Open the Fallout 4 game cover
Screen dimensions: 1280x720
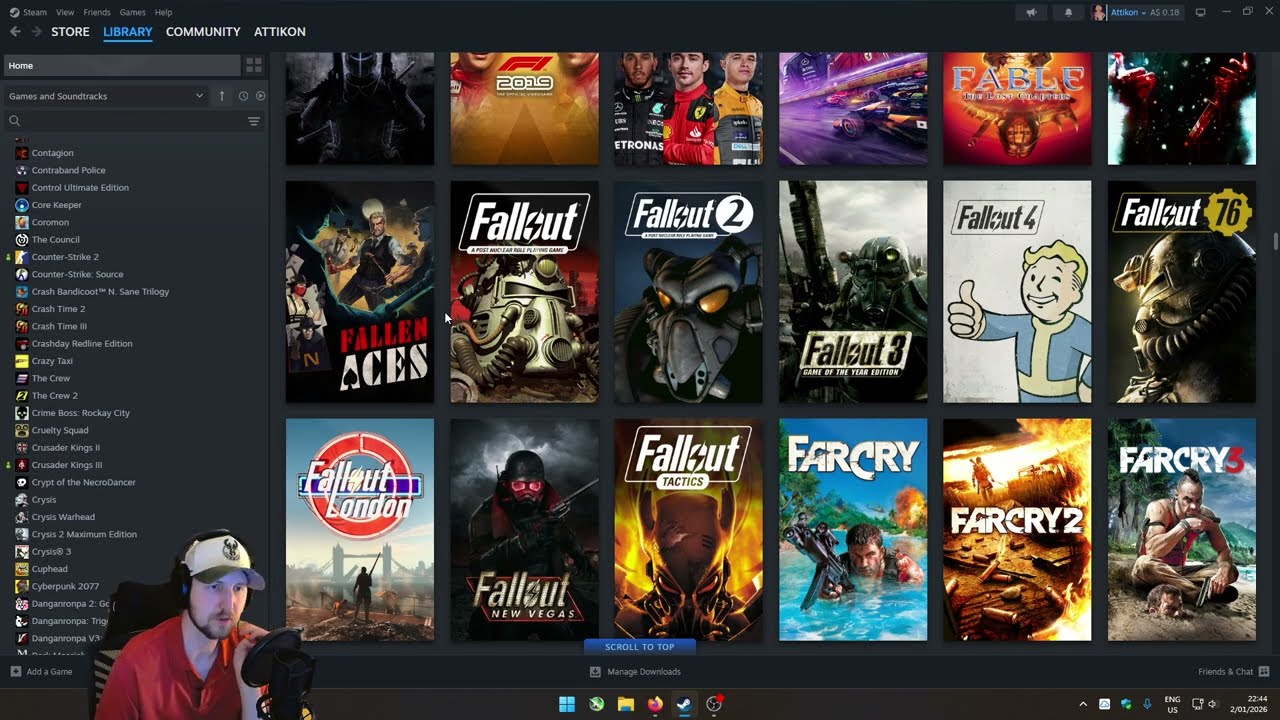click(x=1017, y=292)
